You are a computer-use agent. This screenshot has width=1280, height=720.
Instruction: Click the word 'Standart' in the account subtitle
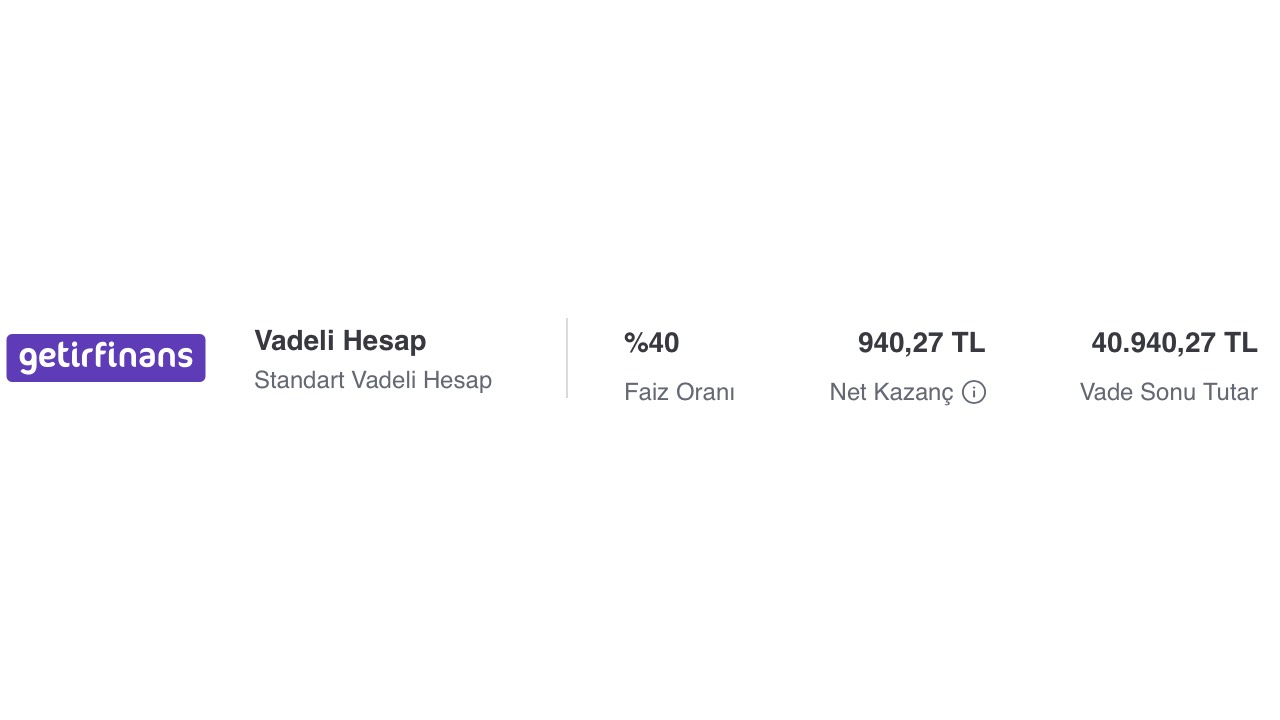(299, 380)
